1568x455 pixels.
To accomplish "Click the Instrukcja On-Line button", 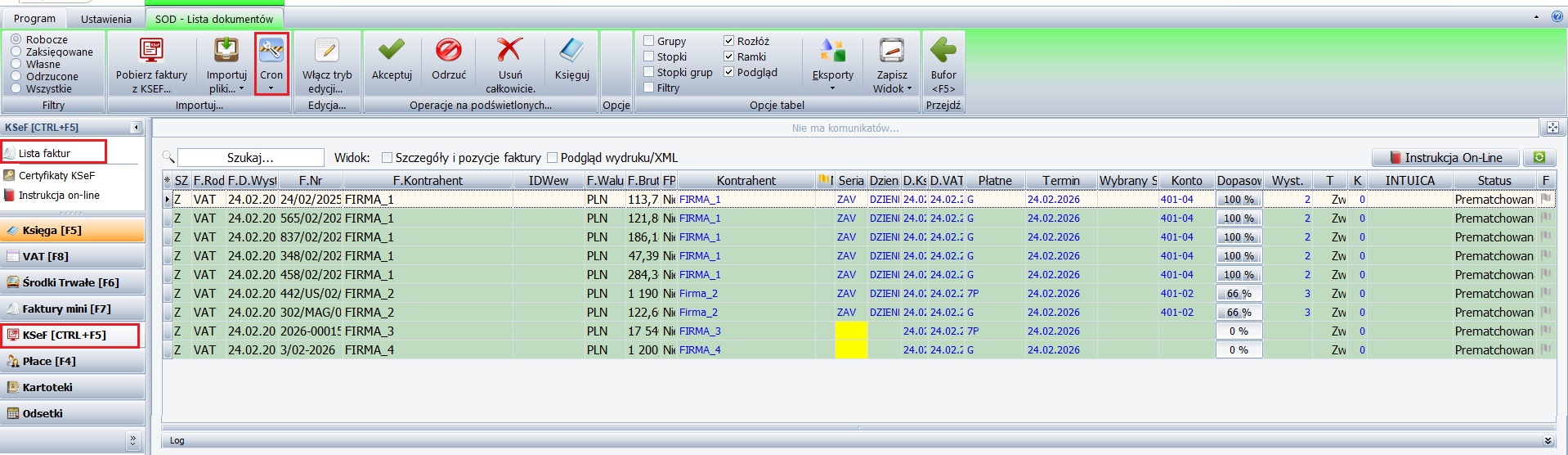I will (x=1445, y=157).
